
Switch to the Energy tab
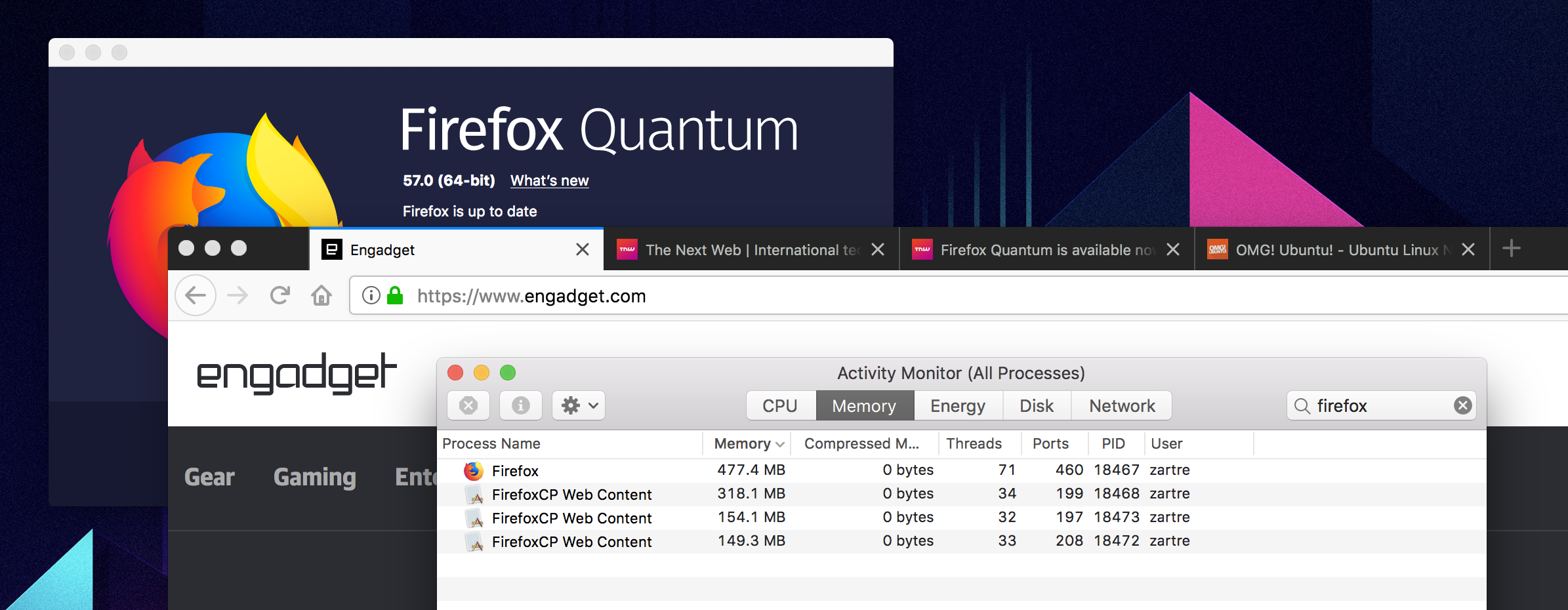coord(958,405)
